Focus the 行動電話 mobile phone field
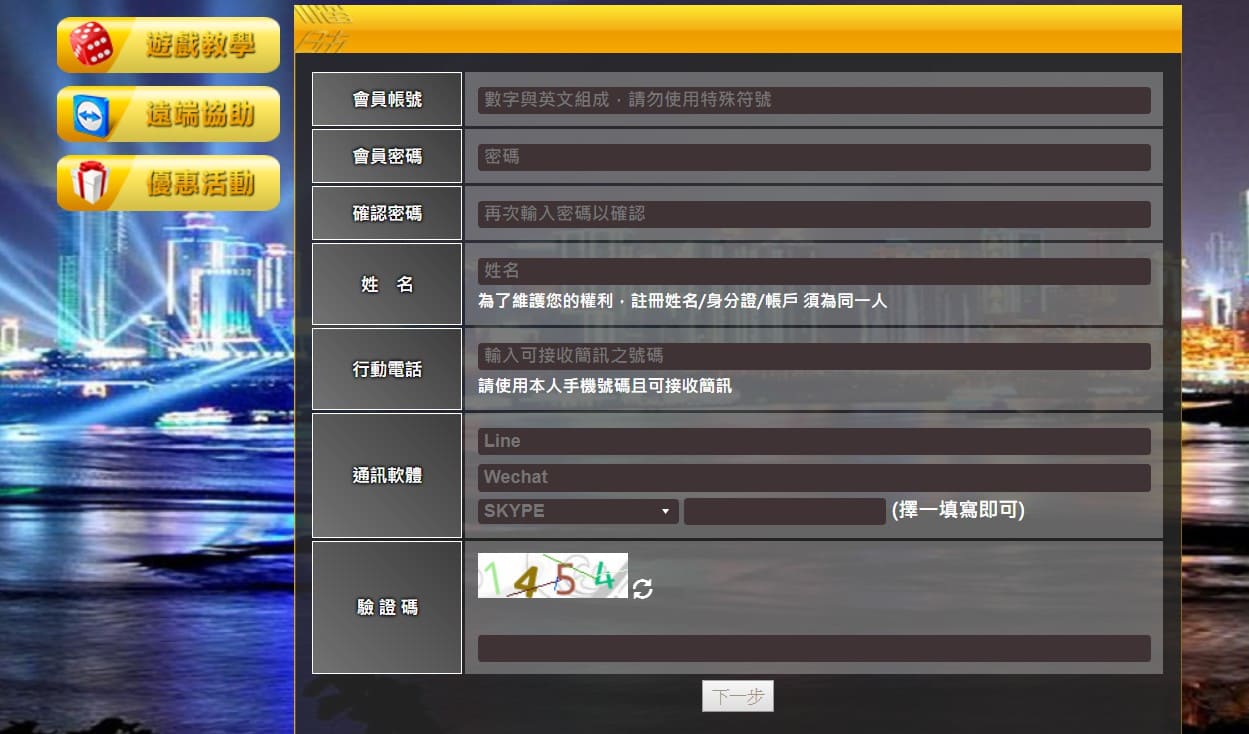Screen dimensions: 1249x734 click(814, 356)
